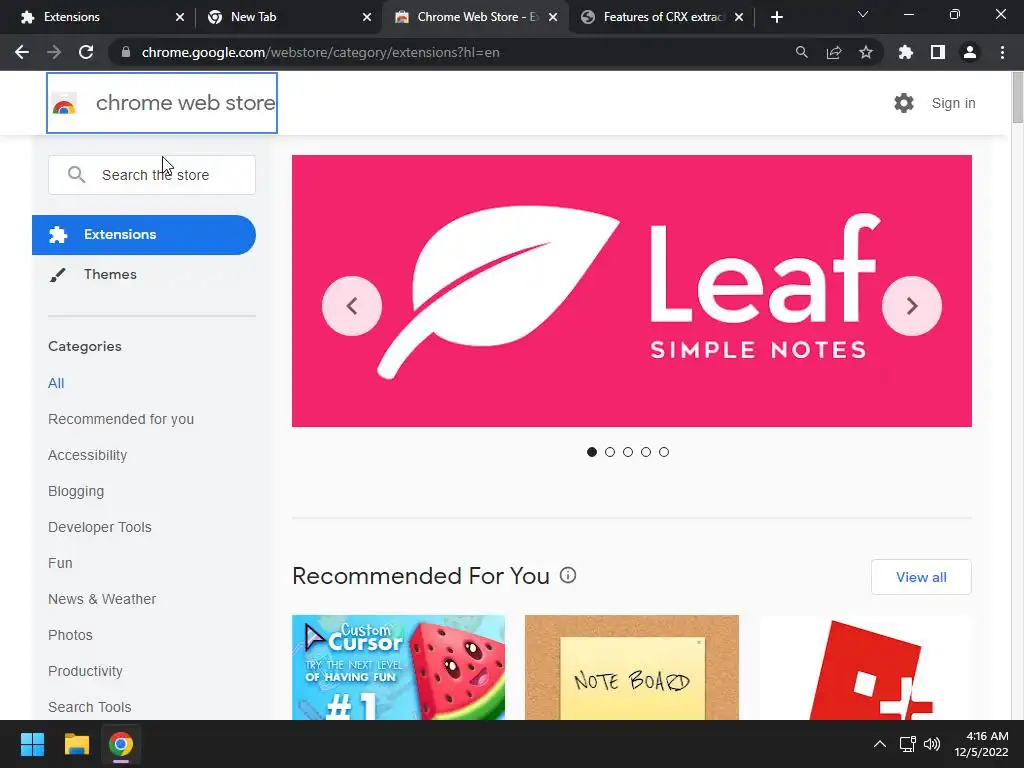The height and width of the screenshot is (768, 1024).
Task: Choose the Fun category
Action: point(60,563)
